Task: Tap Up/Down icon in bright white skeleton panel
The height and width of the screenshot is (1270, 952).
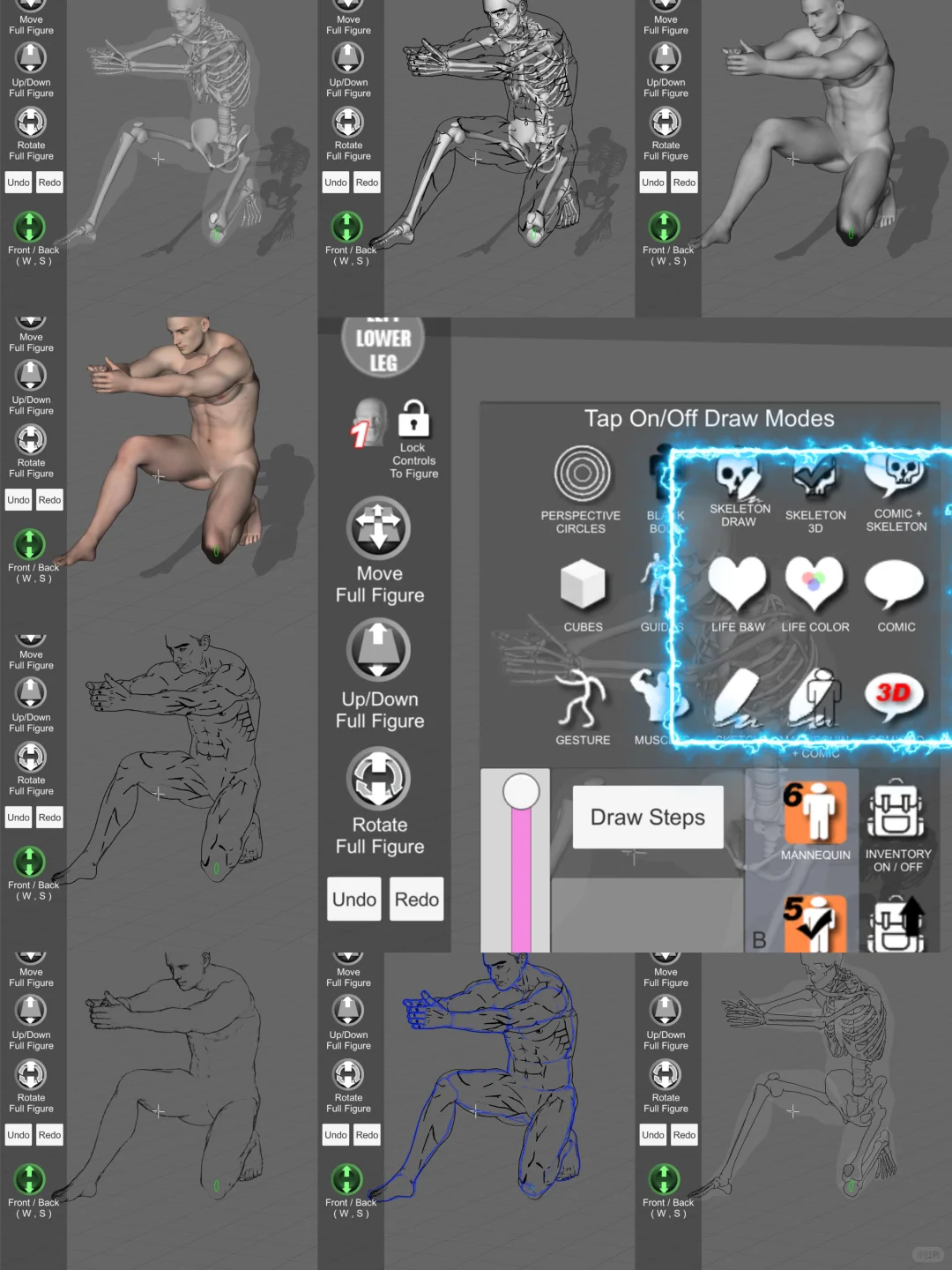Action: [347, 57]
